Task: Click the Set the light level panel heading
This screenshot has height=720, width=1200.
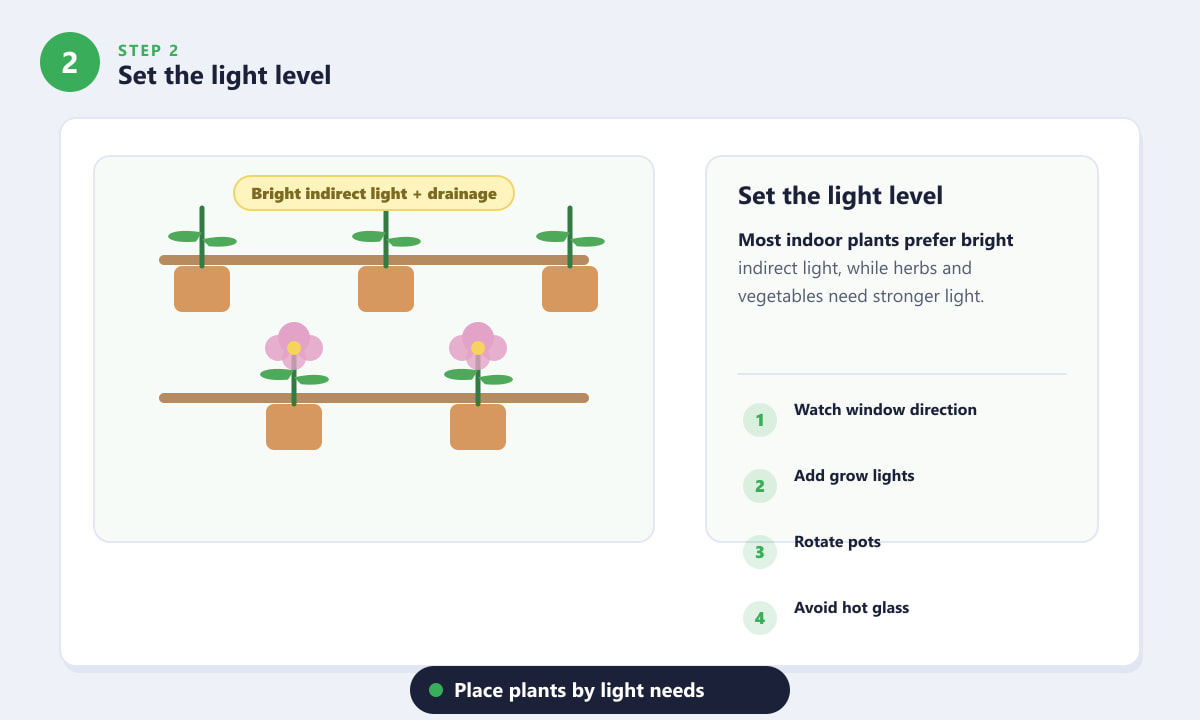Action: click(x=840, y=195)
